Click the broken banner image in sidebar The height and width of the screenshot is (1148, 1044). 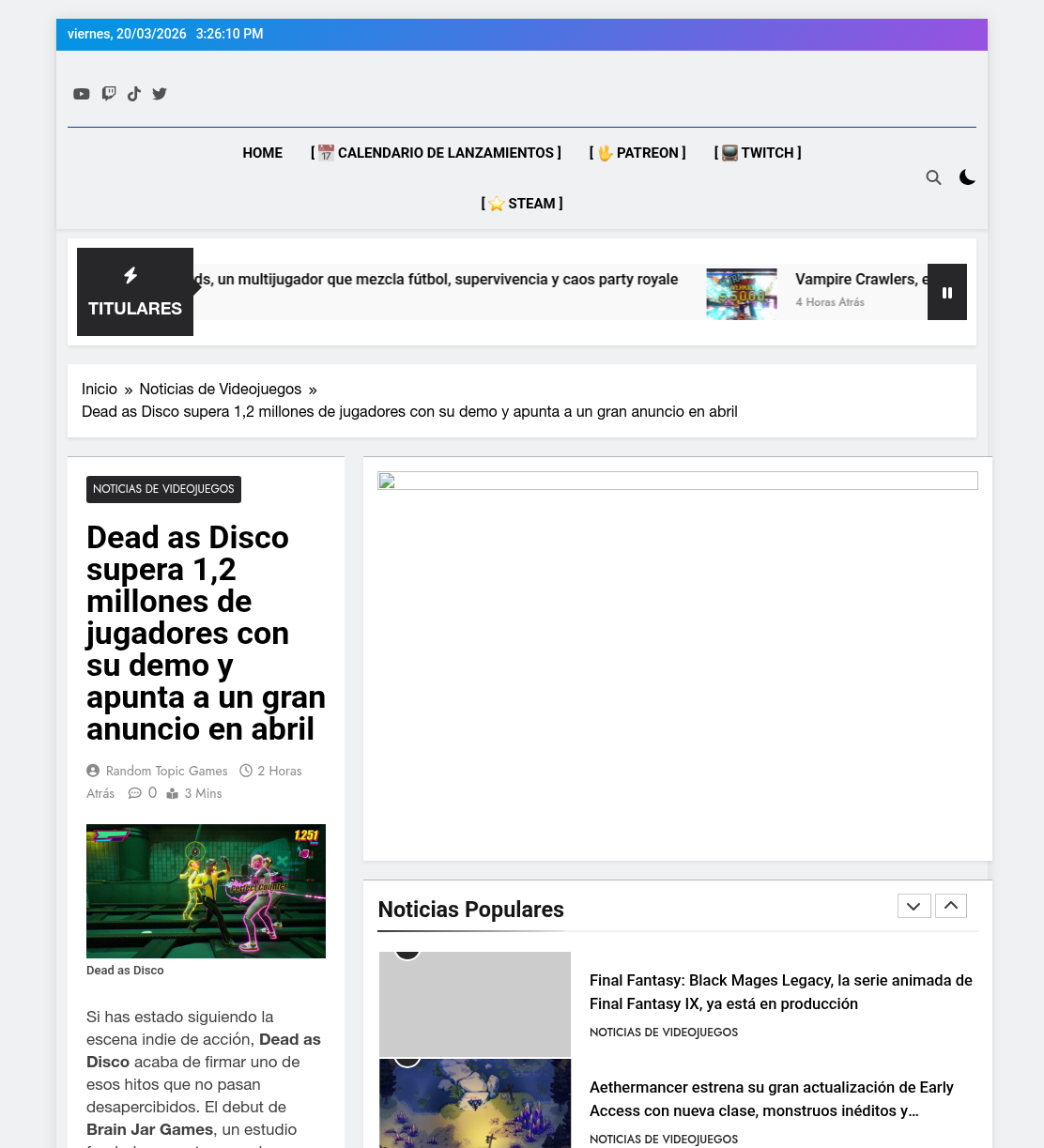coord(678,482)
